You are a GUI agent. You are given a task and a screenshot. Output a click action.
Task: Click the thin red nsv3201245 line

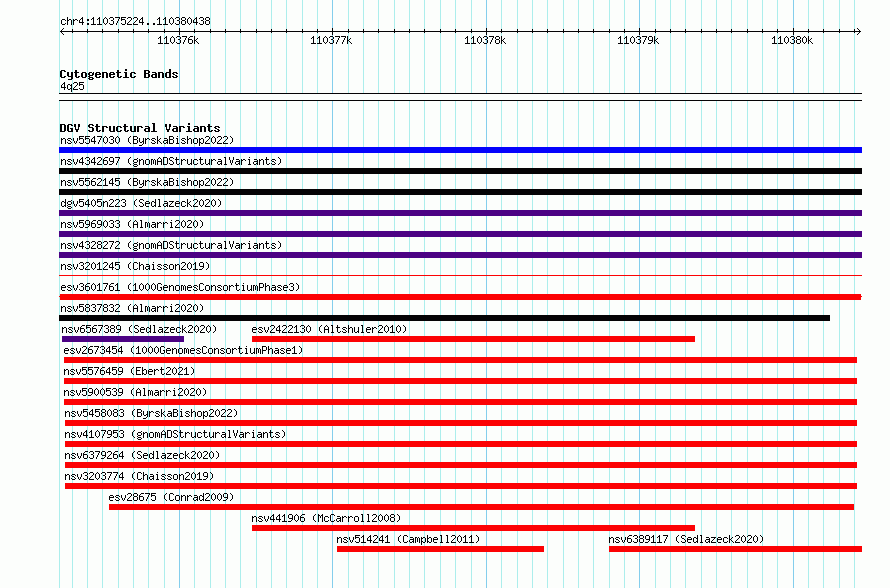[460, 276]
